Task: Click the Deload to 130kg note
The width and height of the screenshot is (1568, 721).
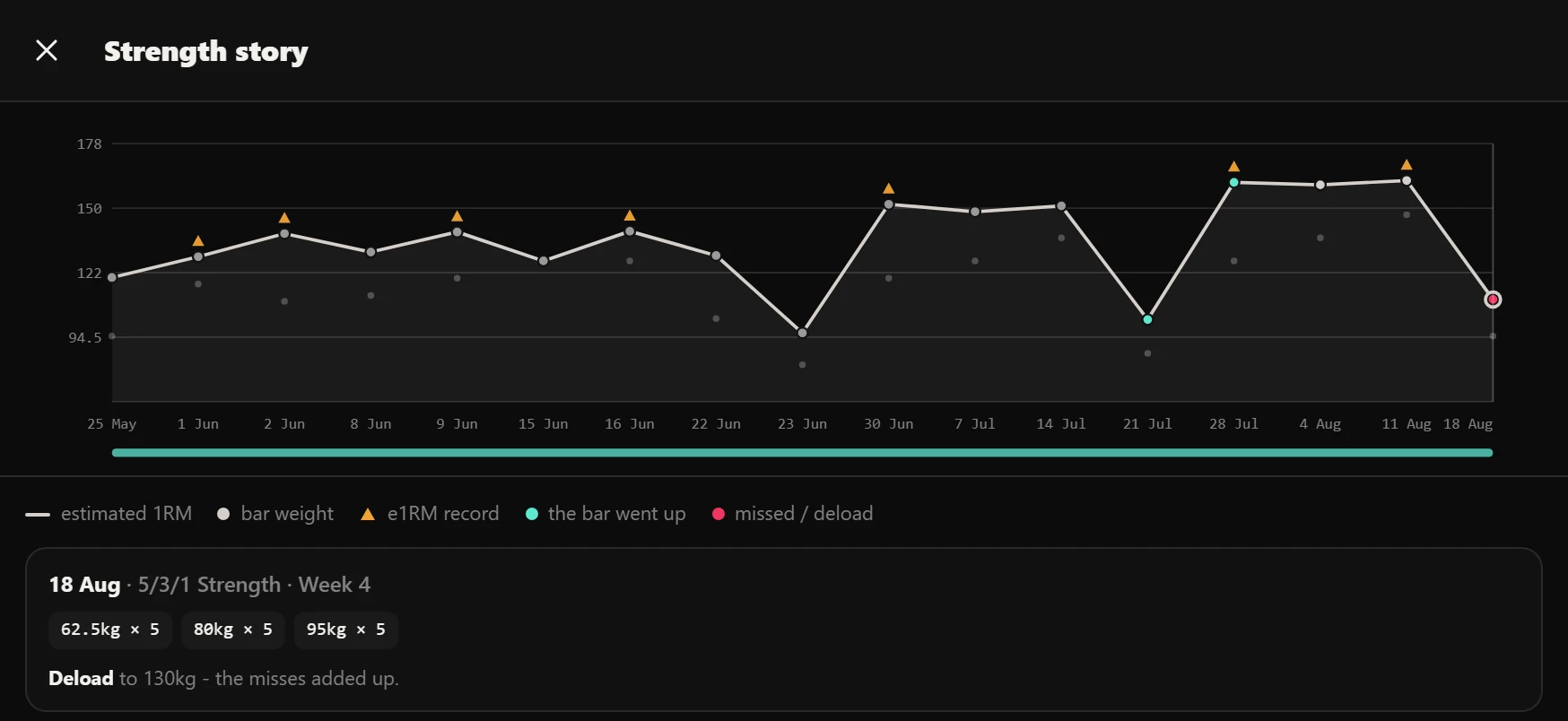Action: pyautogui.click(x=223, y=678)
